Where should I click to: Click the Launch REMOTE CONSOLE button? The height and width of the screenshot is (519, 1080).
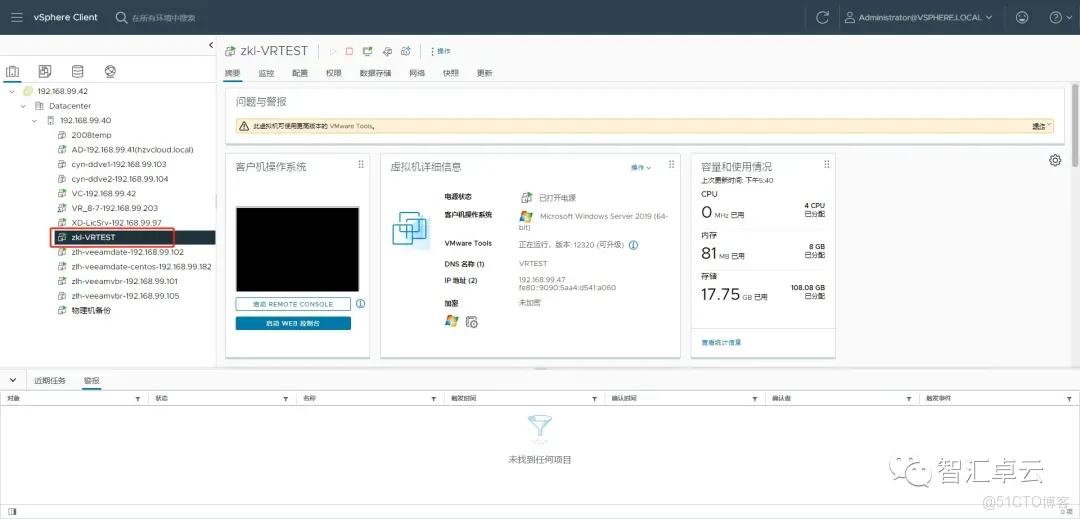pos(293,304)
